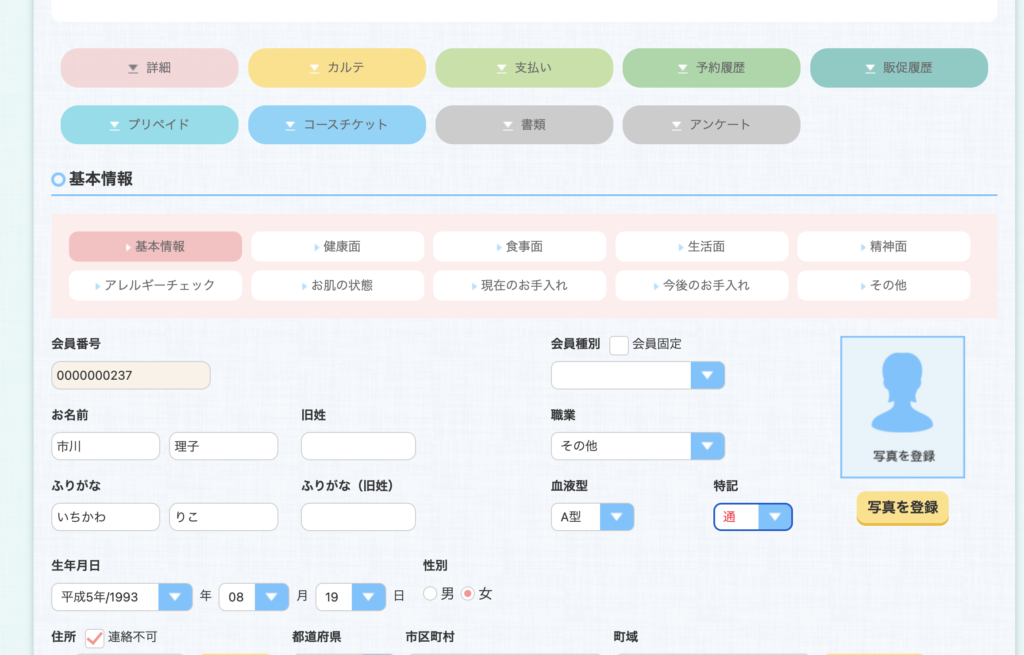Image resolution: width=1024 pixels, height=655 pixels.
Task: Open the 支払い section
Action: tap(524, 68)
